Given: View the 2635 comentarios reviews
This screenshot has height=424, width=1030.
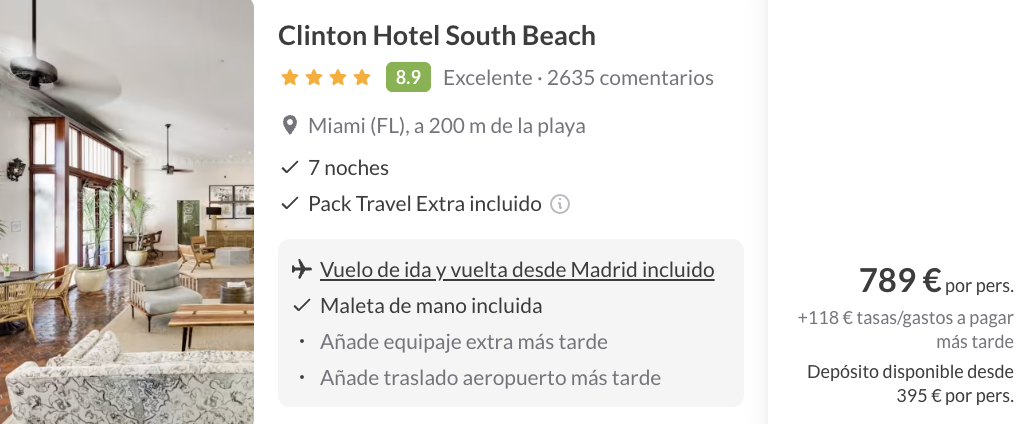Looking at the screenshot, I should tap(630, 77).
